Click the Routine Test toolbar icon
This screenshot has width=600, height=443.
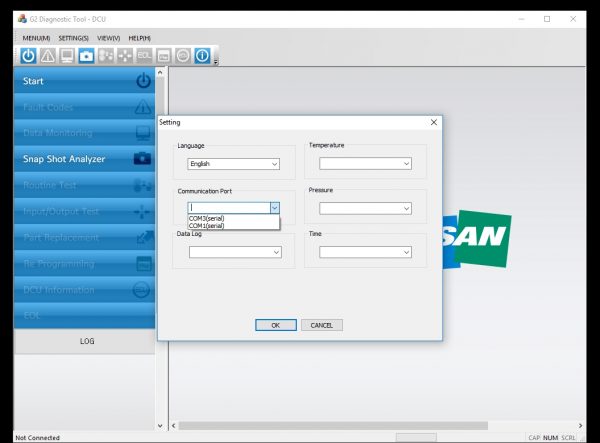pos(106,56)
